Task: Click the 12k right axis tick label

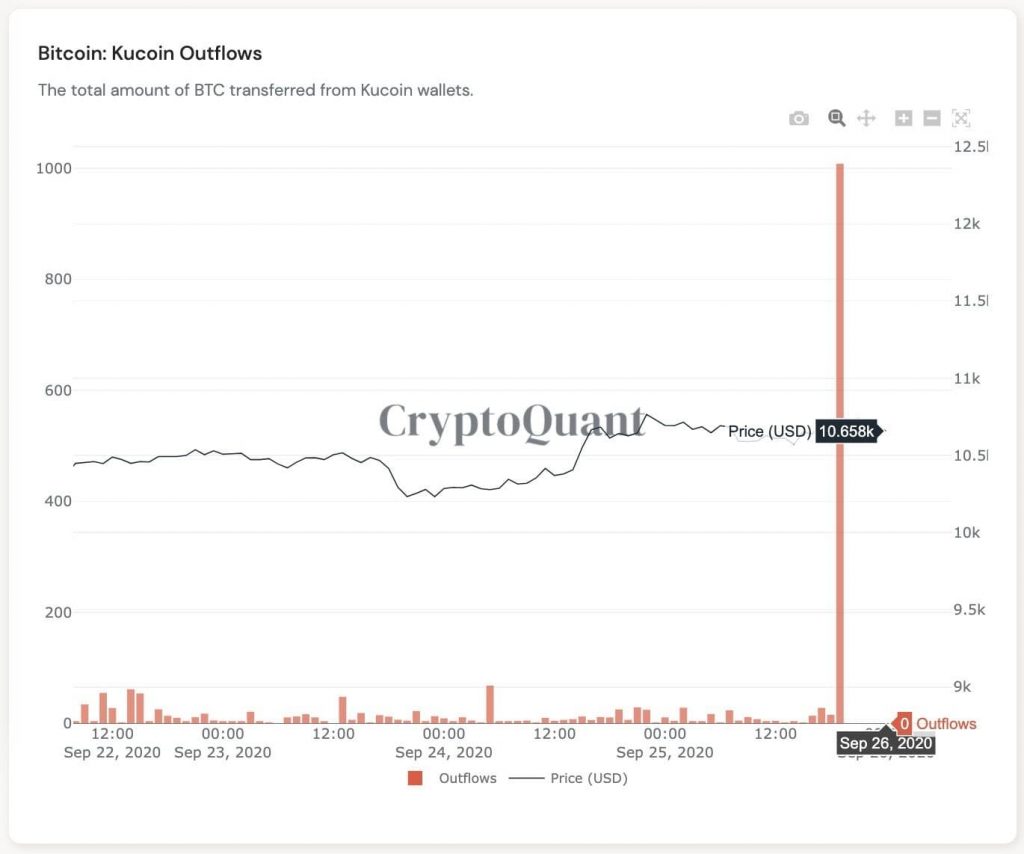Action: tap(968, 224)
